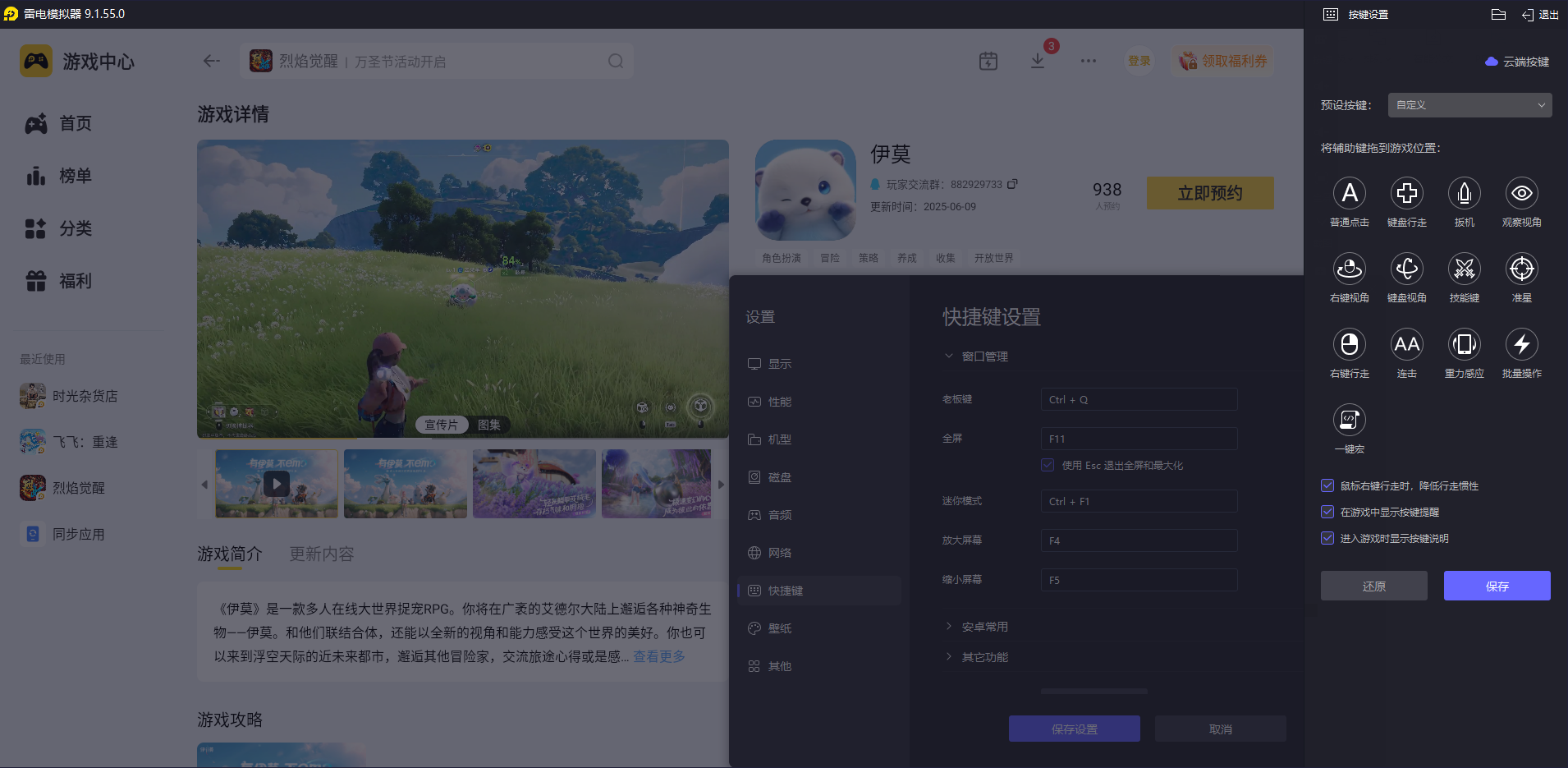Switch to the 图集 gallery tab

point(489,425)
